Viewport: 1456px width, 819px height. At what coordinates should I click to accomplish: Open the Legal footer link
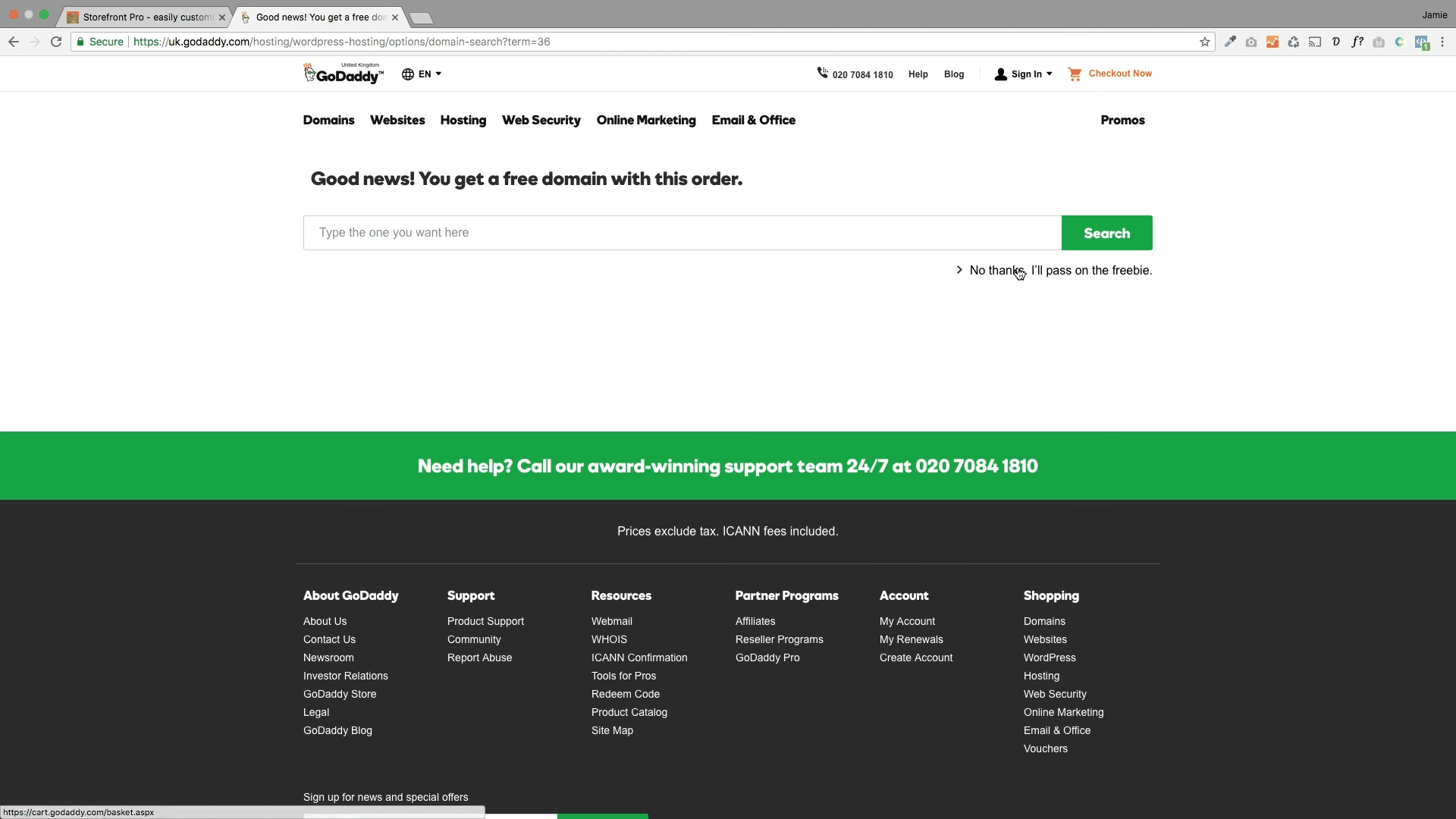click(316, 712)
